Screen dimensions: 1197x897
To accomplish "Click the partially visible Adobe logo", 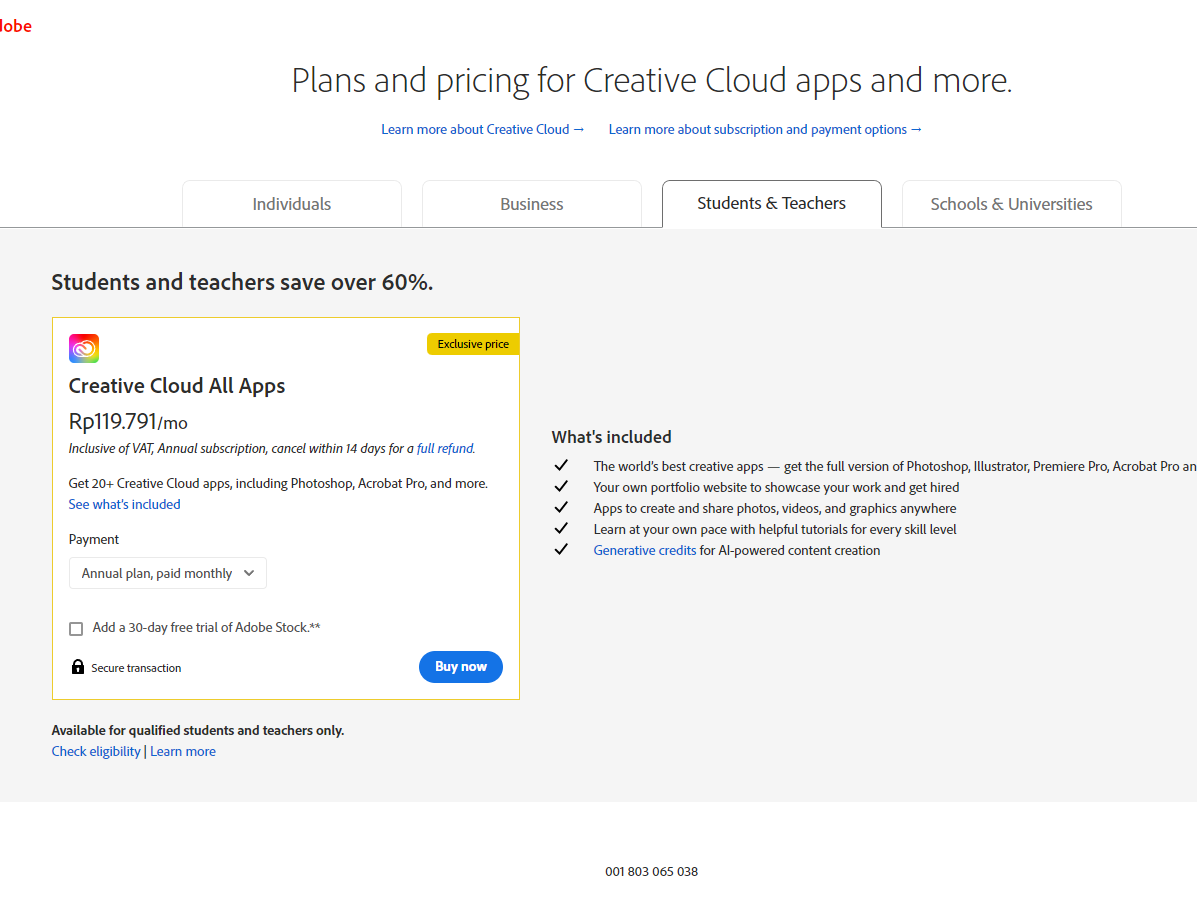I will (x=15, y=26).
